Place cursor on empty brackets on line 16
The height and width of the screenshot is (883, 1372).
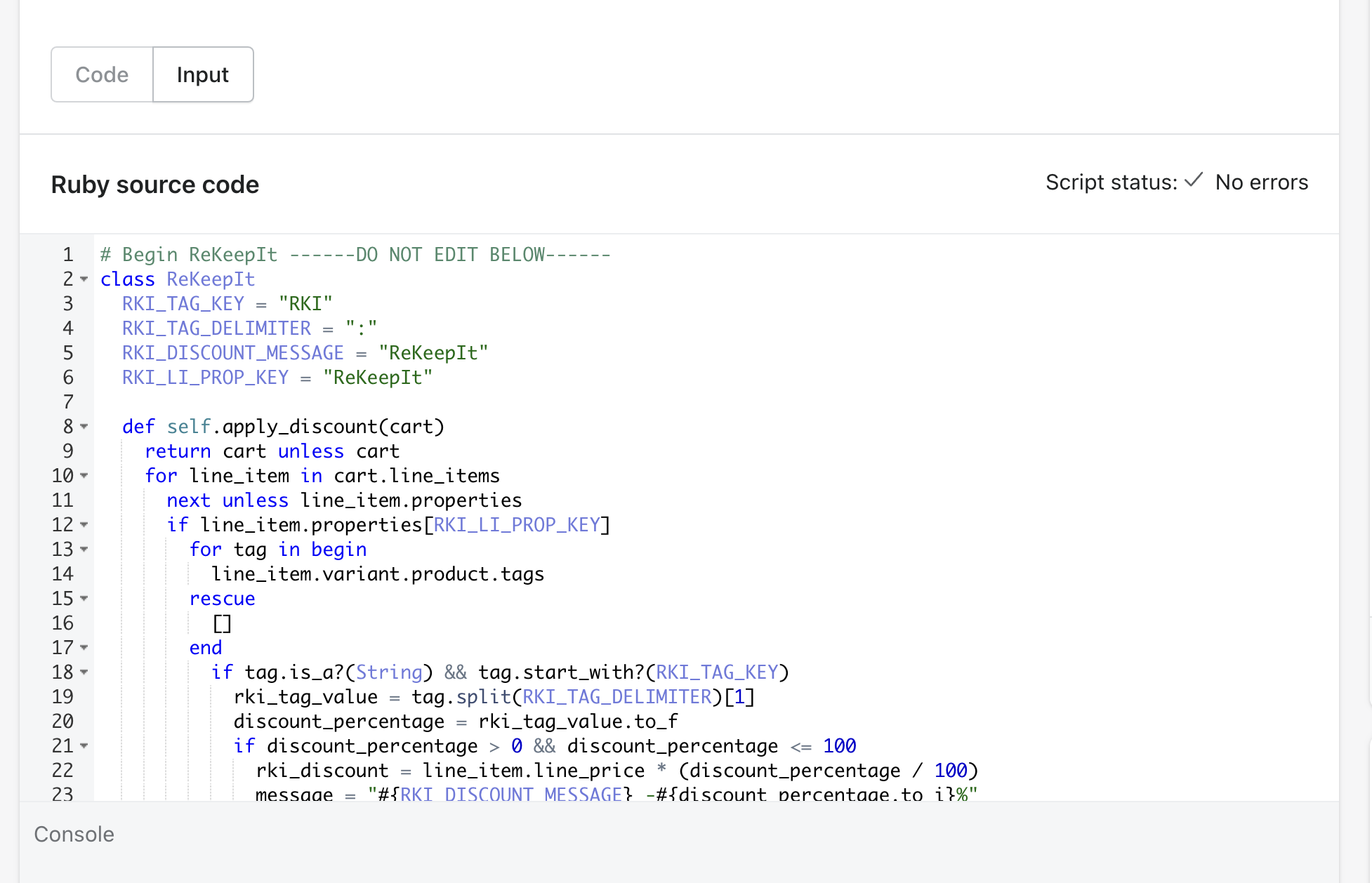222,623
